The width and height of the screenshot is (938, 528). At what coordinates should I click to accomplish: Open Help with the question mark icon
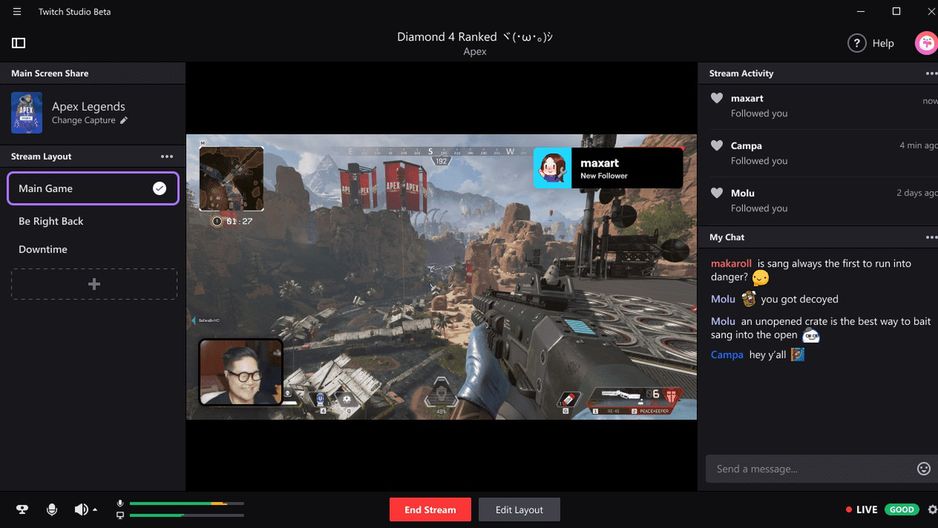(857, 43)
